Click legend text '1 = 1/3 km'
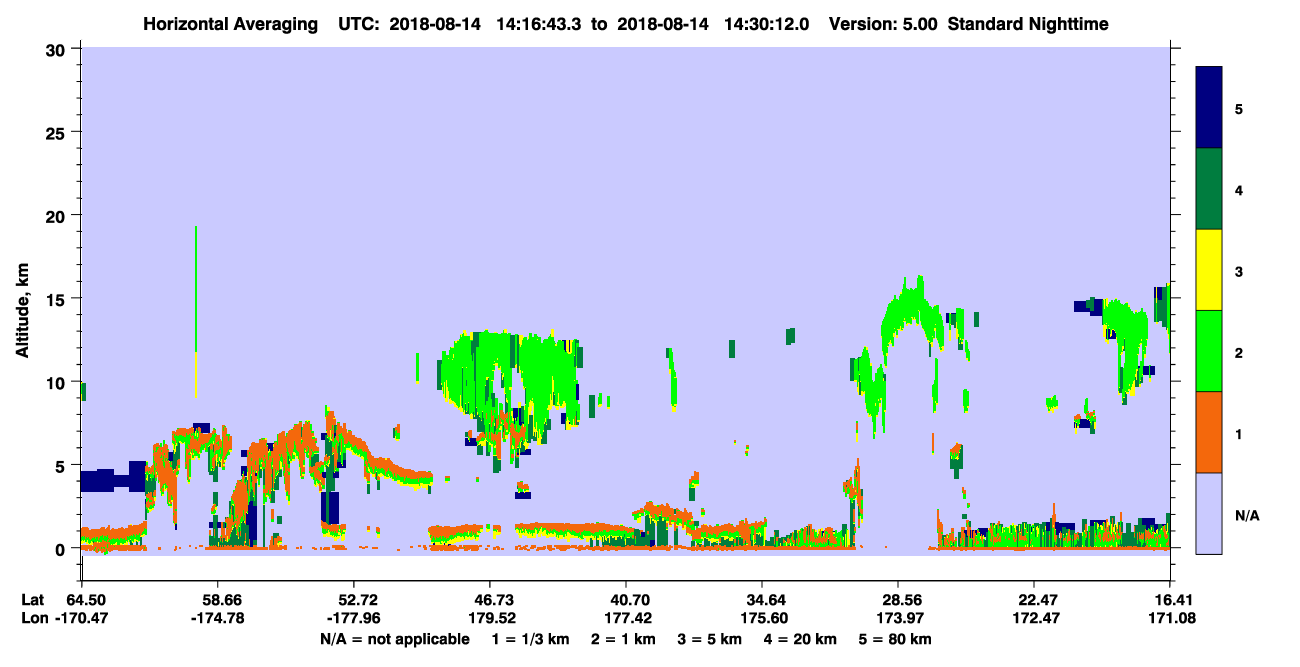The width and height of the screenshot is (1300, 667). point(531,639)
